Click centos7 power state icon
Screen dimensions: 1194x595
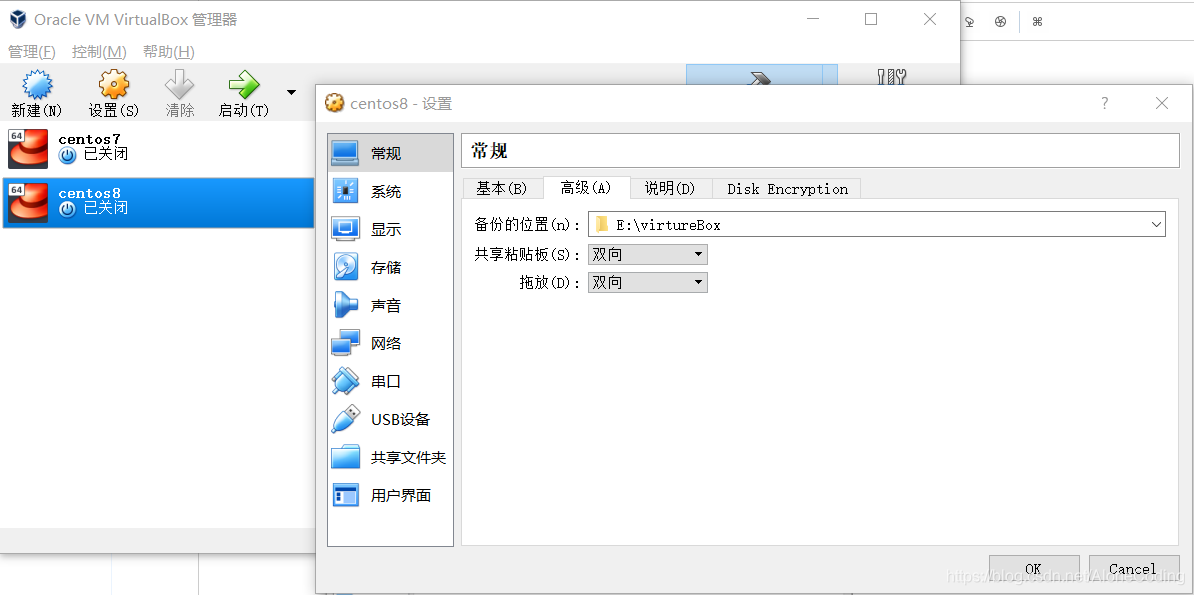coord(67,155)
